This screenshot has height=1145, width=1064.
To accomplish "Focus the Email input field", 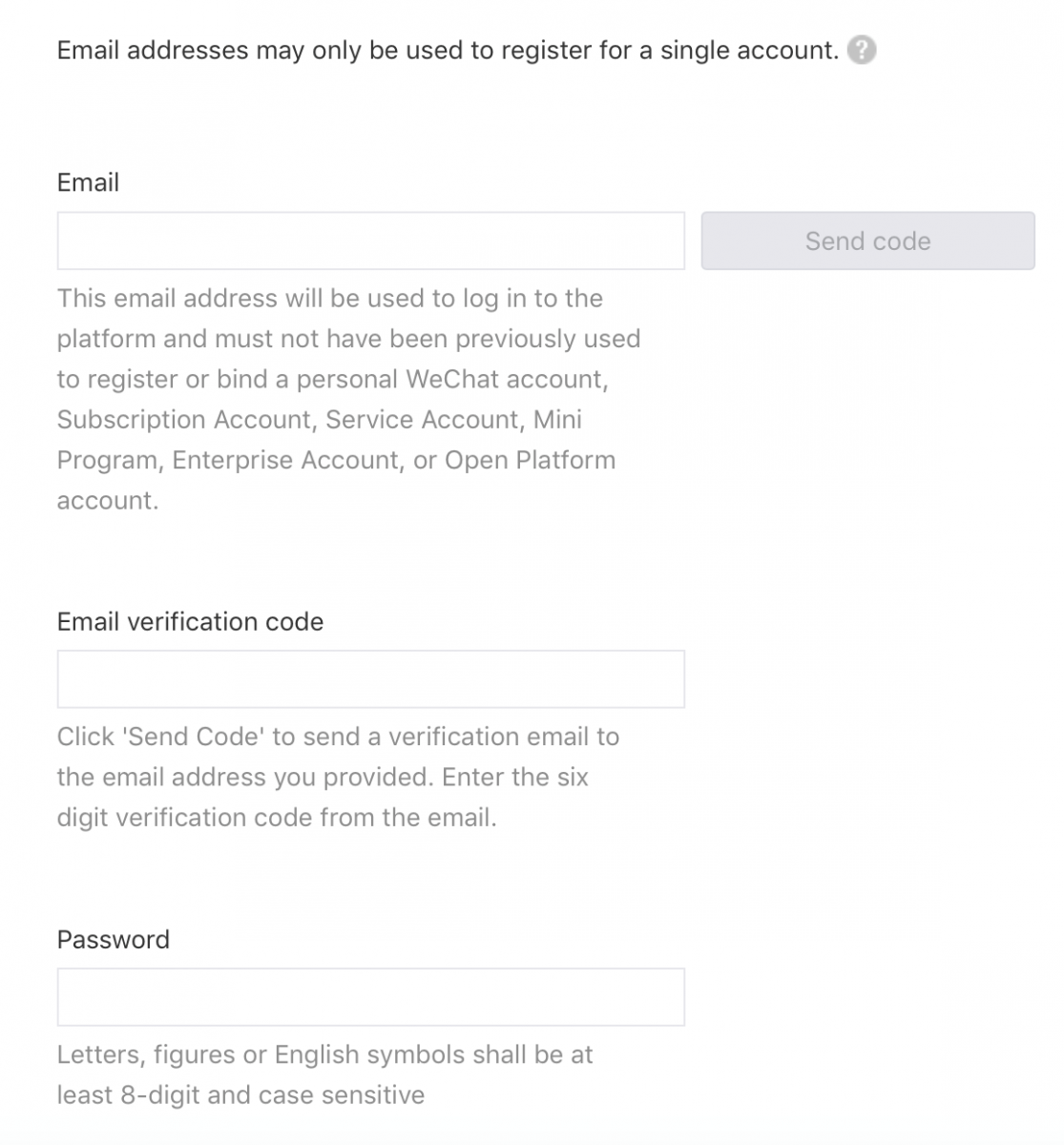I will [370, 240].
